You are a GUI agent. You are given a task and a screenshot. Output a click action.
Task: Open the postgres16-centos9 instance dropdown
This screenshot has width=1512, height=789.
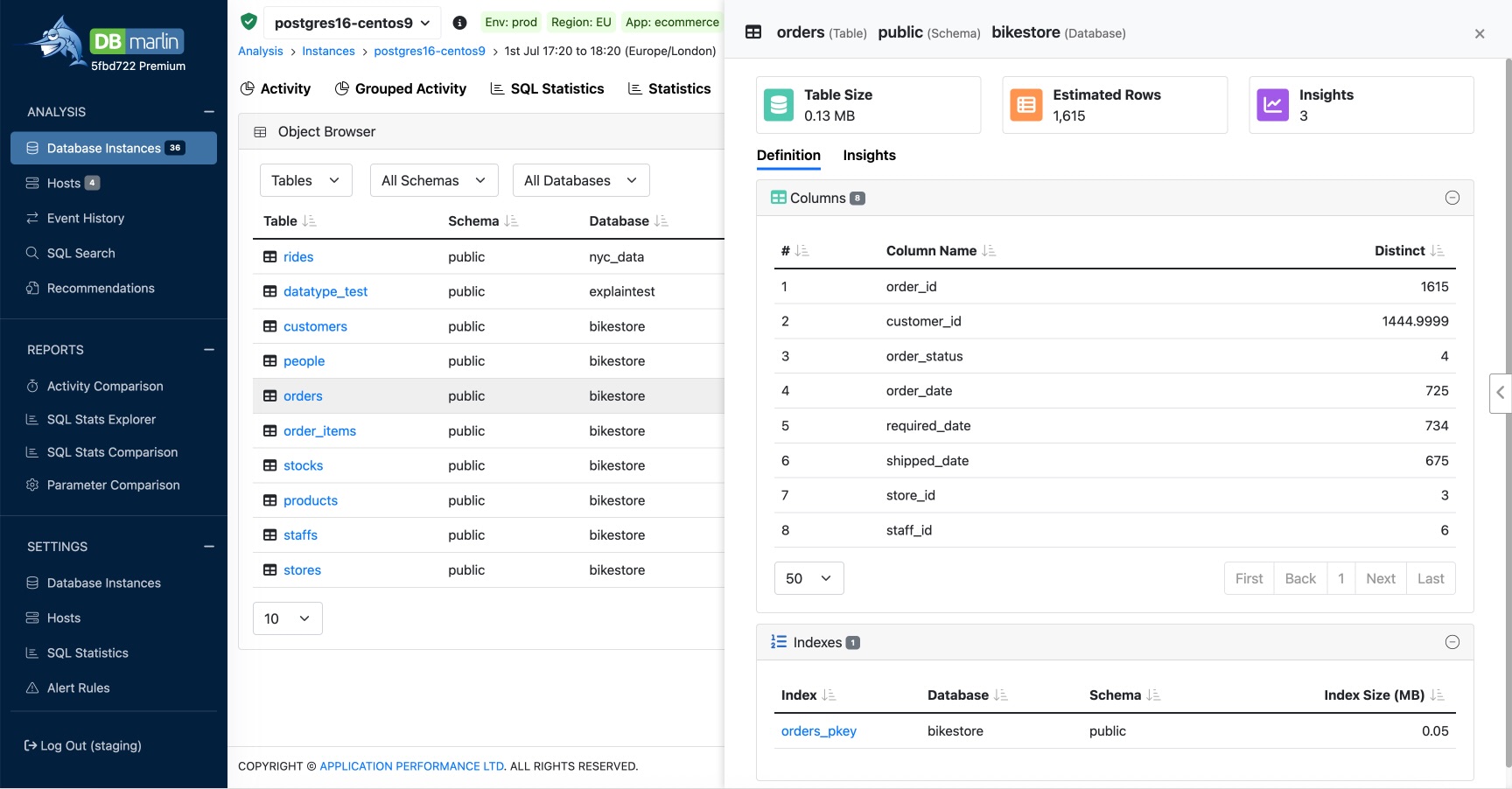tap(352, 23)
